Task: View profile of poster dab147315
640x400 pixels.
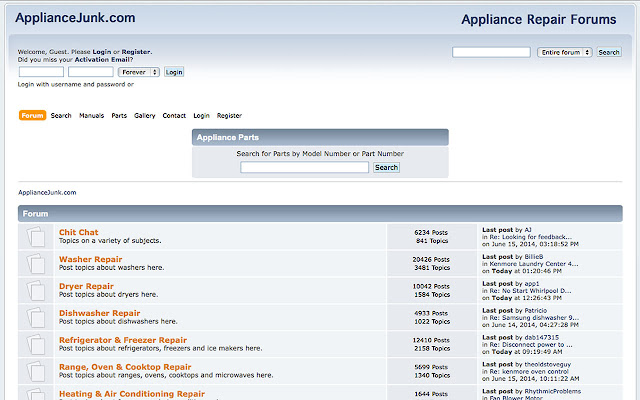Action: [x=542, y=338]
